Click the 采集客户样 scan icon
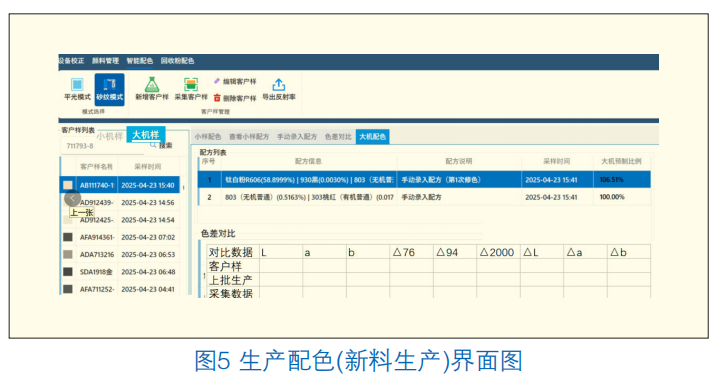 tap(191, 85)
